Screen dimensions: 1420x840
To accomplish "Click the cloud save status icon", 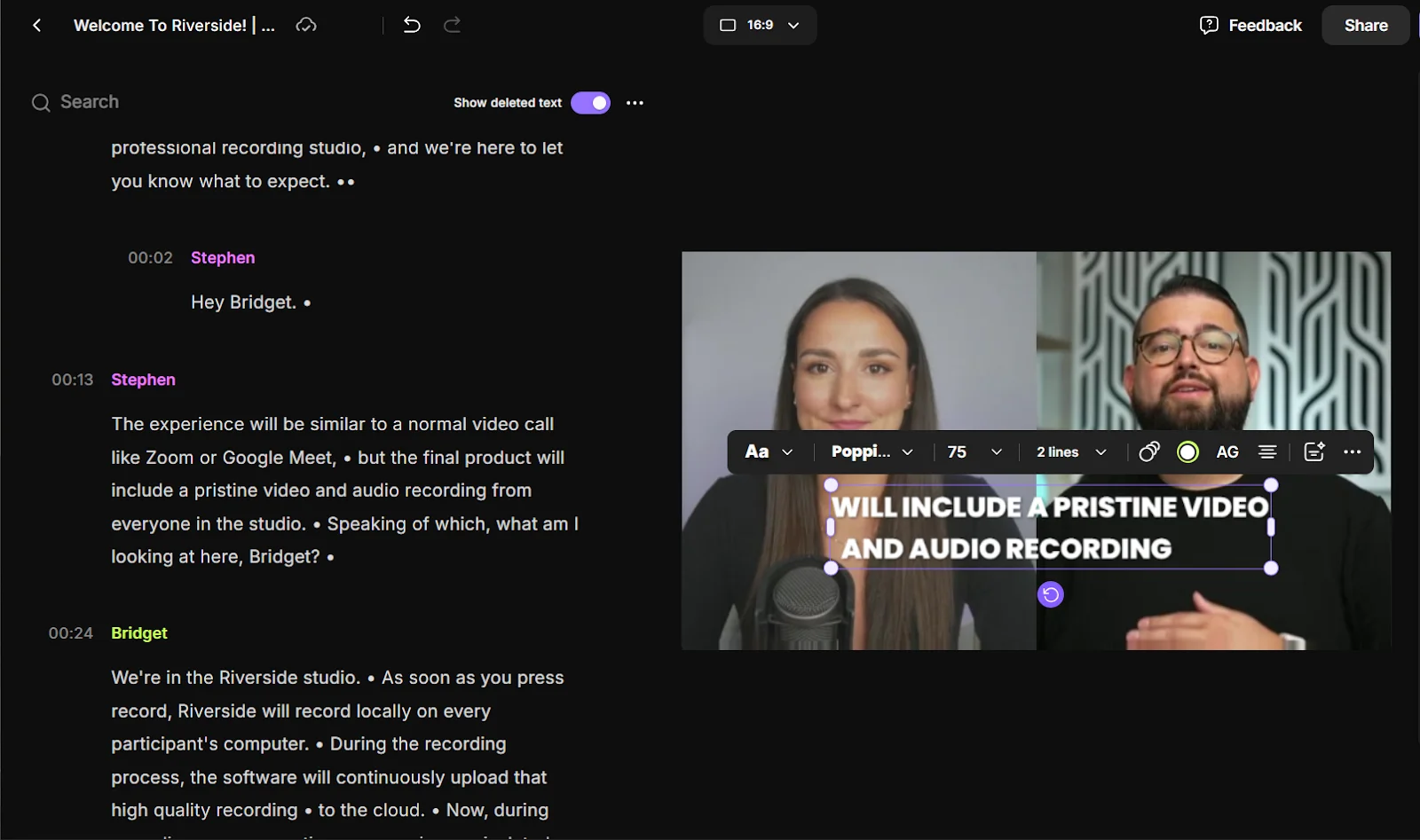I will tap(306, 26).
